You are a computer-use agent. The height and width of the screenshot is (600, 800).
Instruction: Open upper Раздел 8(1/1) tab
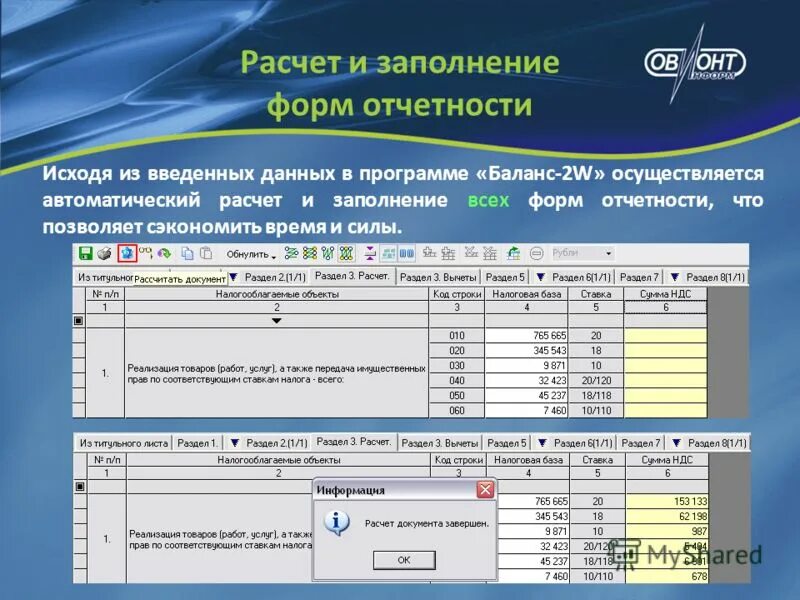coord(715,277)
